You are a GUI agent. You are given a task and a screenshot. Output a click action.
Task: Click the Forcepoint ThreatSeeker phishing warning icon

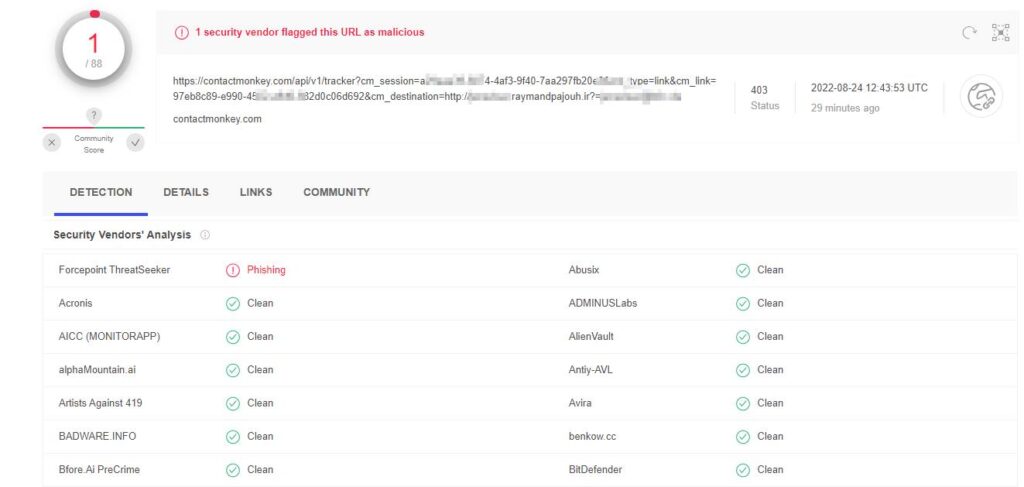click(x=233, y=270)
